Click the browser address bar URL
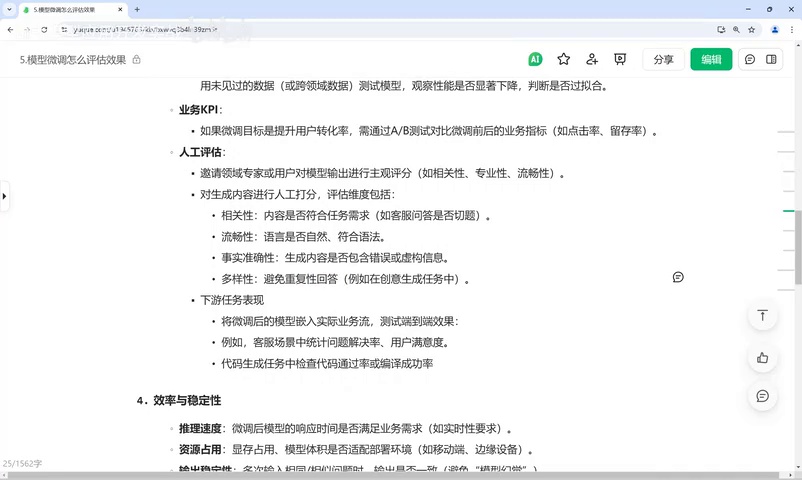Screen dimensions: 802x480 click(x=146, y=30)
